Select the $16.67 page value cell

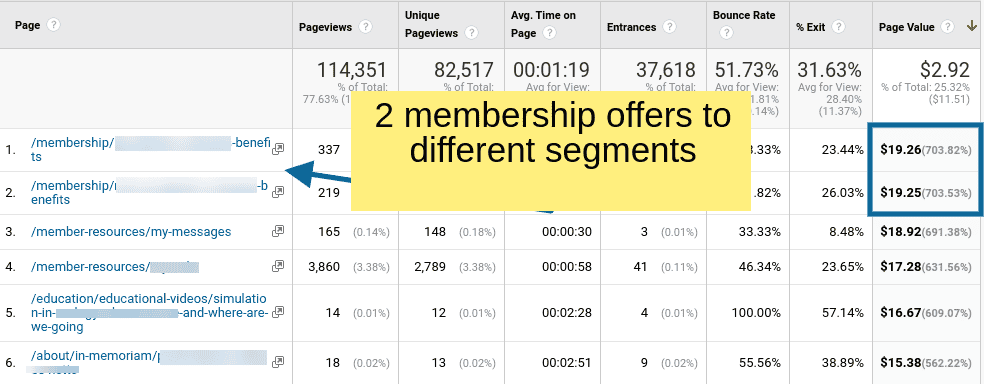[x=926, y=312]
